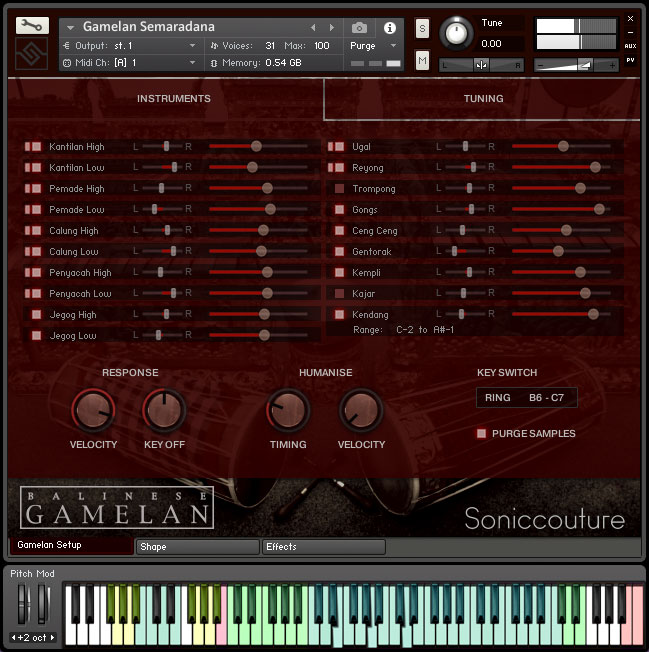Adjust the Reyong volume slider
This screenshot has height=652, width=649.
(561, 167)
